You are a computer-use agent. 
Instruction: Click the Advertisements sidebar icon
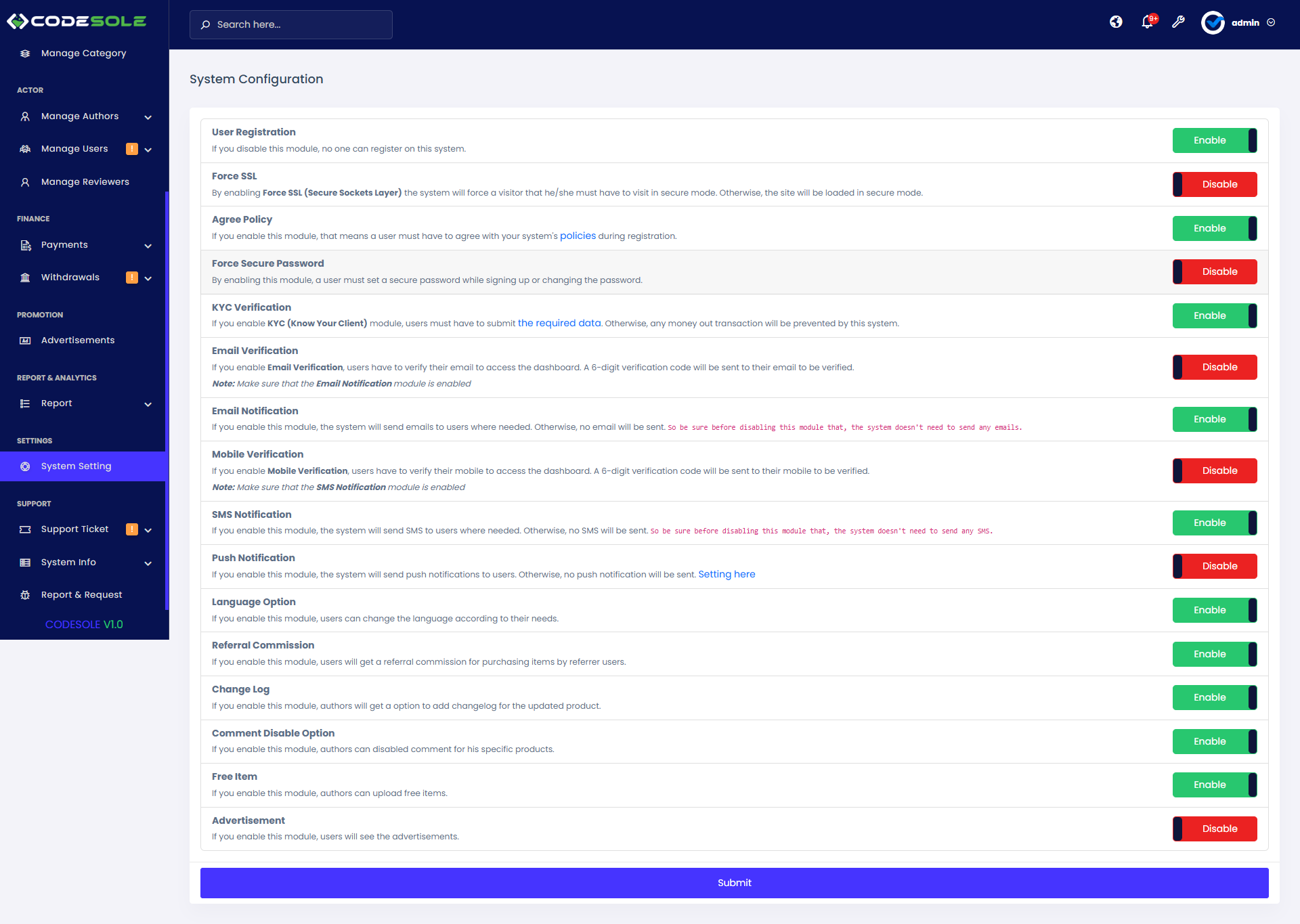(25, 340)
